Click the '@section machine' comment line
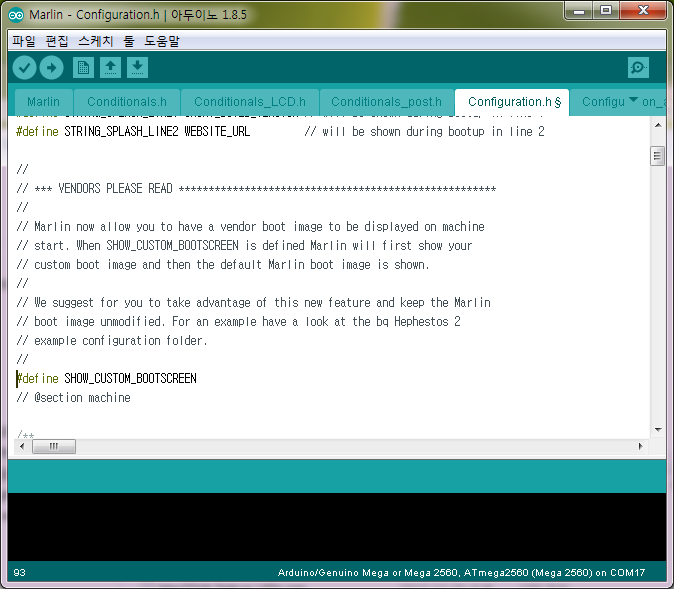The width and height of the screenshot is (674, 589). (74, 398)
